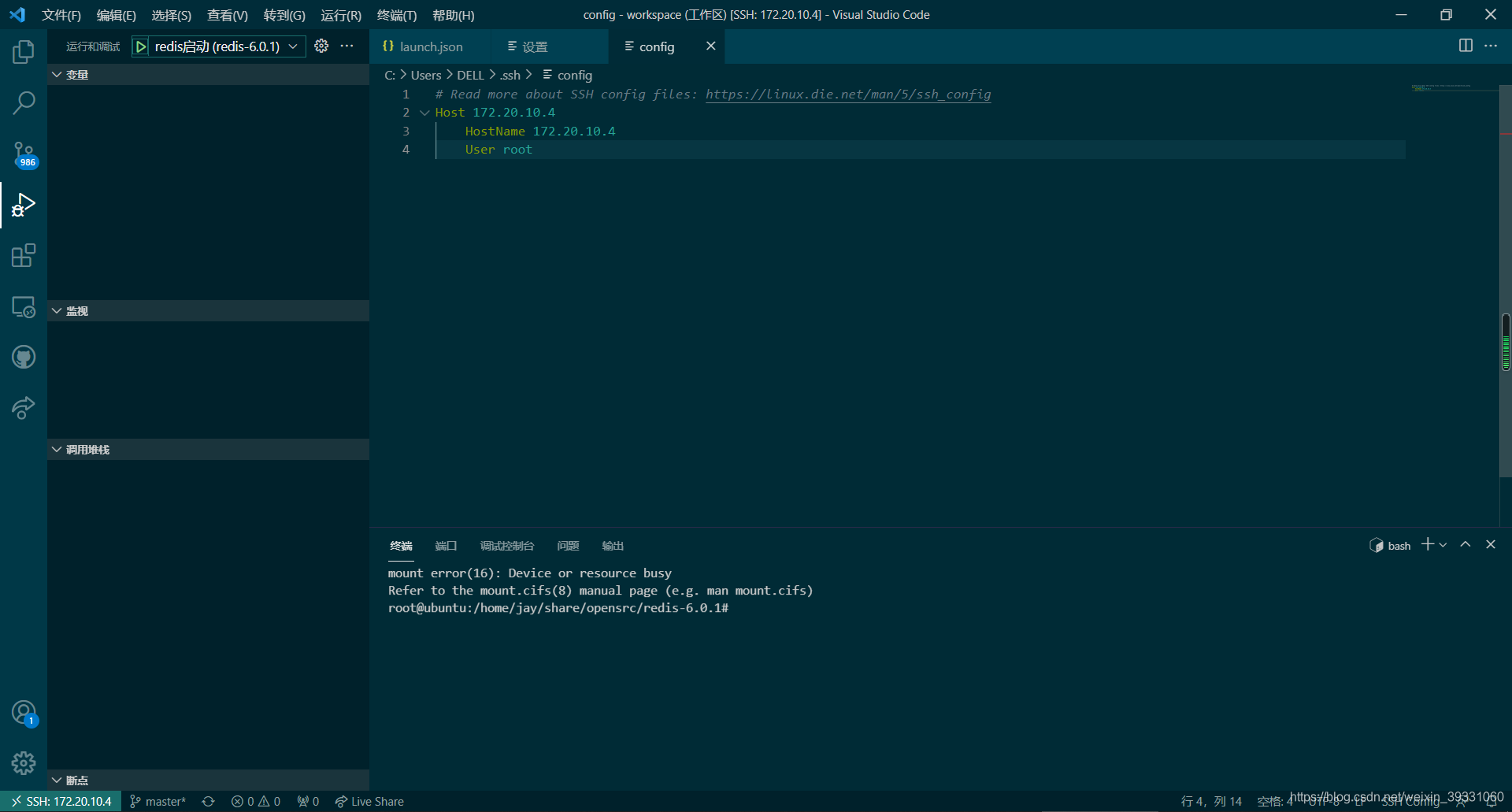The height and width of the screenshot is (812, 1512).
Task: Click Live Share in the status bar
Action: 369,801
